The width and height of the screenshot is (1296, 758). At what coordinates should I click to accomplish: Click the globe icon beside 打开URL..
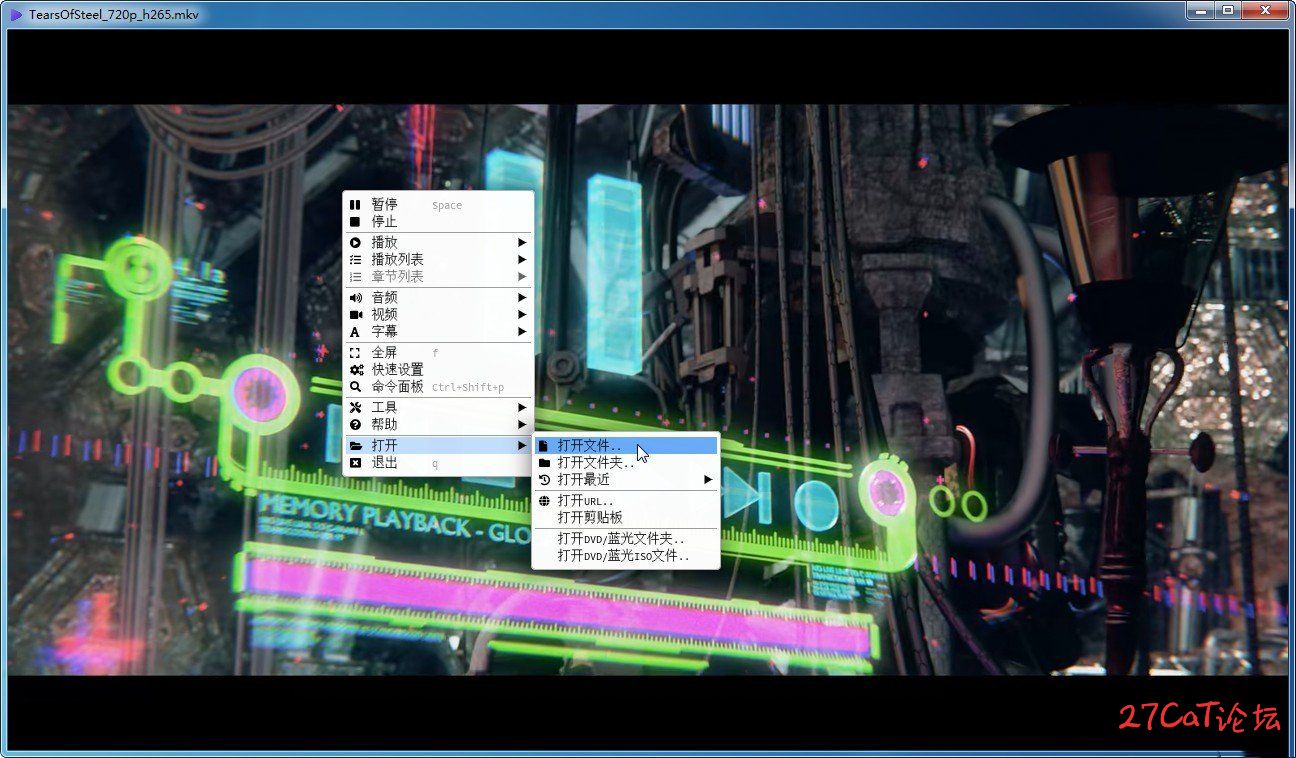tap(544, 501)
